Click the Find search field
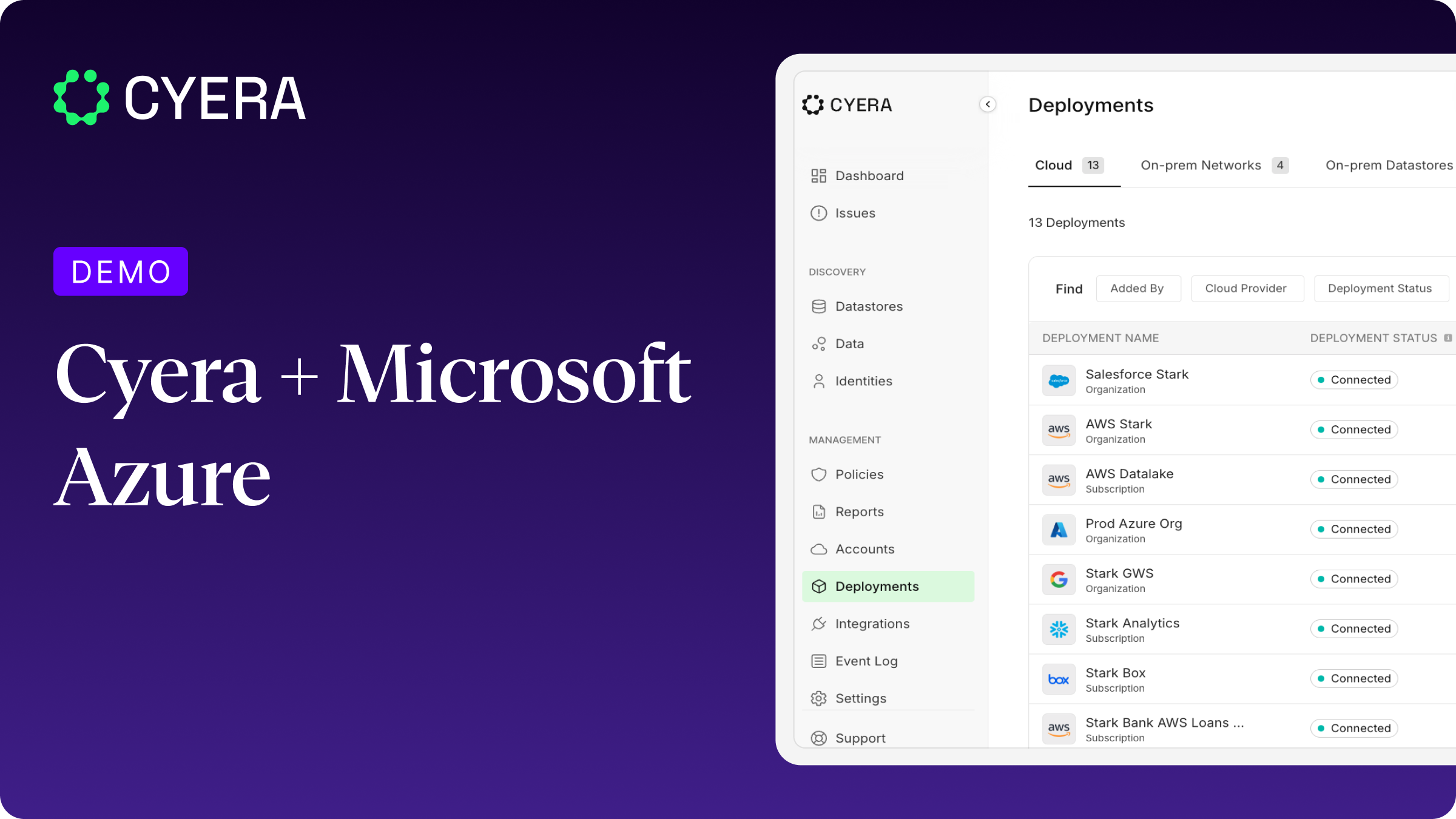Screen dimensions: 1456x819 point(1068,288)
